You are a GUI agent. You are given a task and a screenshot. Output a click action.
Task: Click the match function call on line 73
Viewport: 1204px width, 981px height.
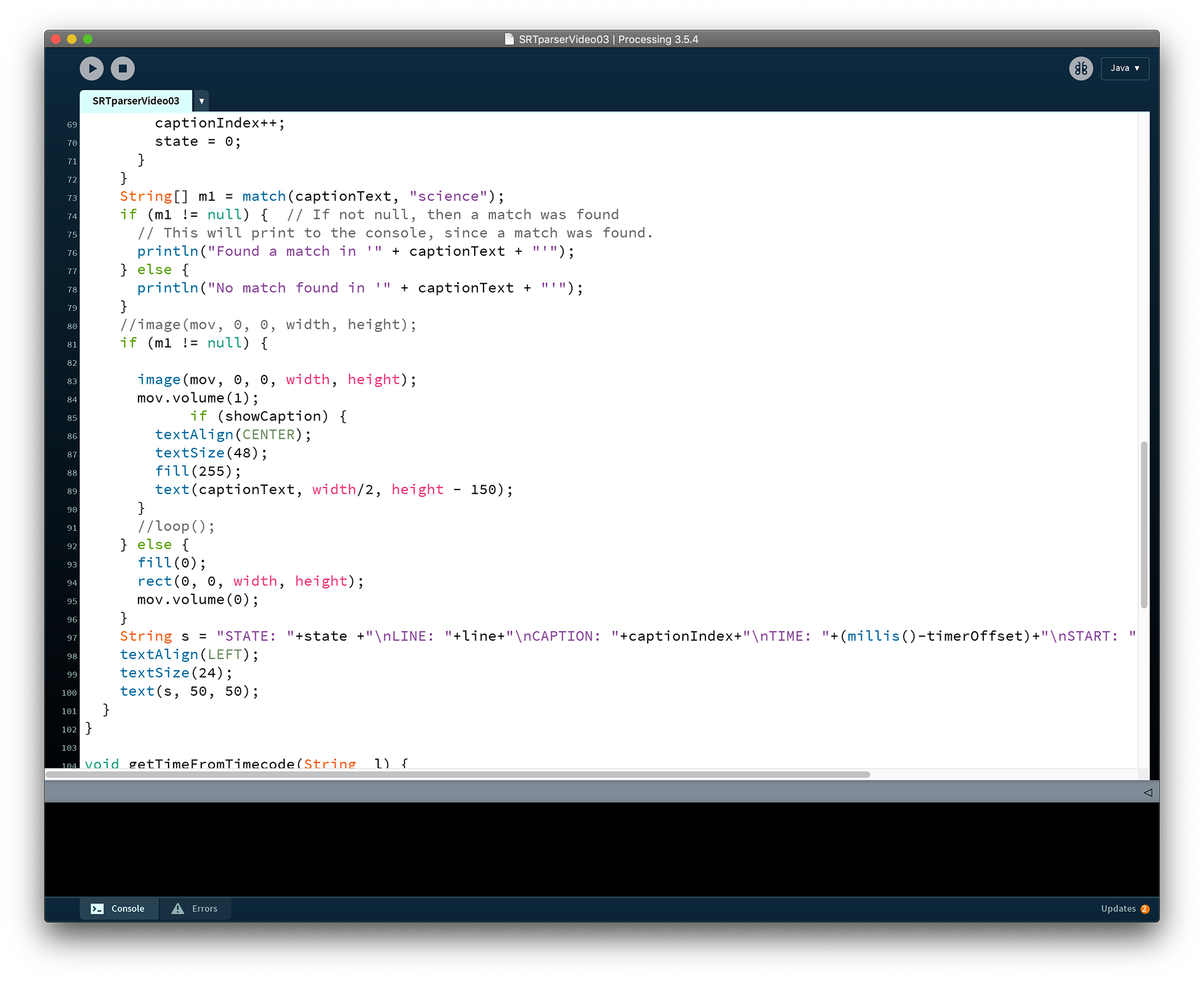pyautogui.click(x=264, y=196)
